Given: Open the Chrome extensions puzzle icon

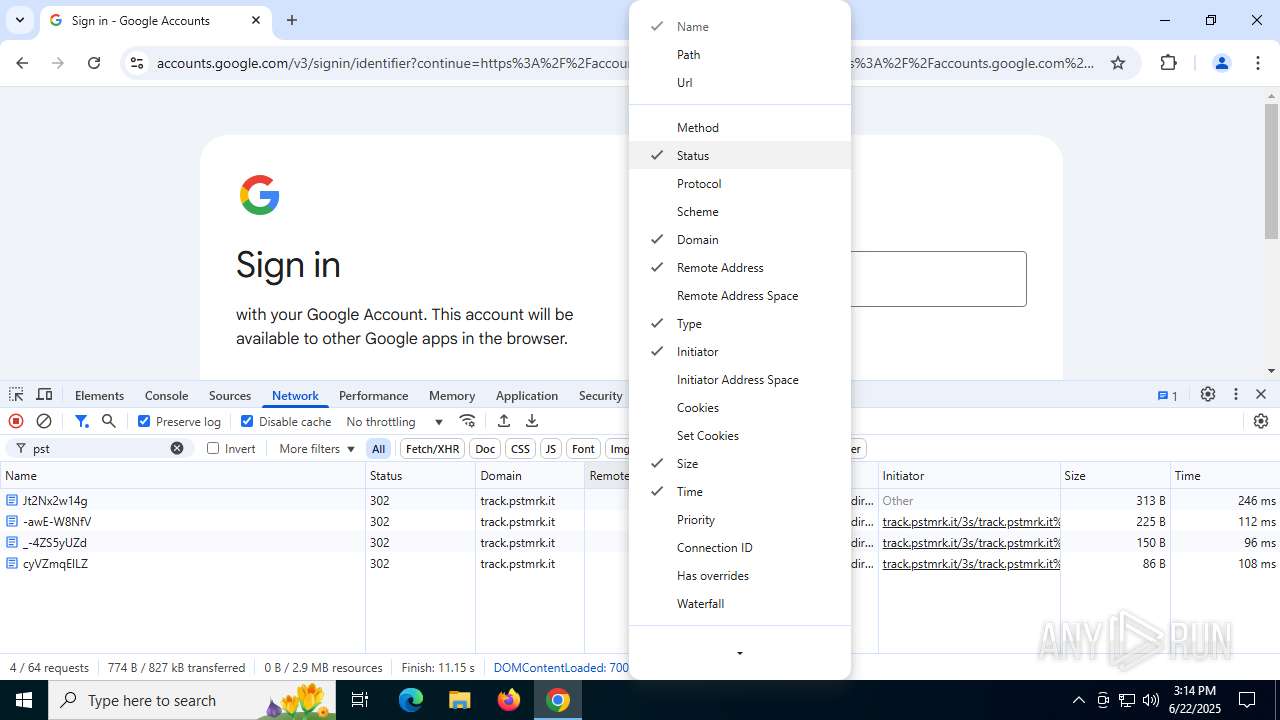Looking at the screenshot, I should [1169, 63].
